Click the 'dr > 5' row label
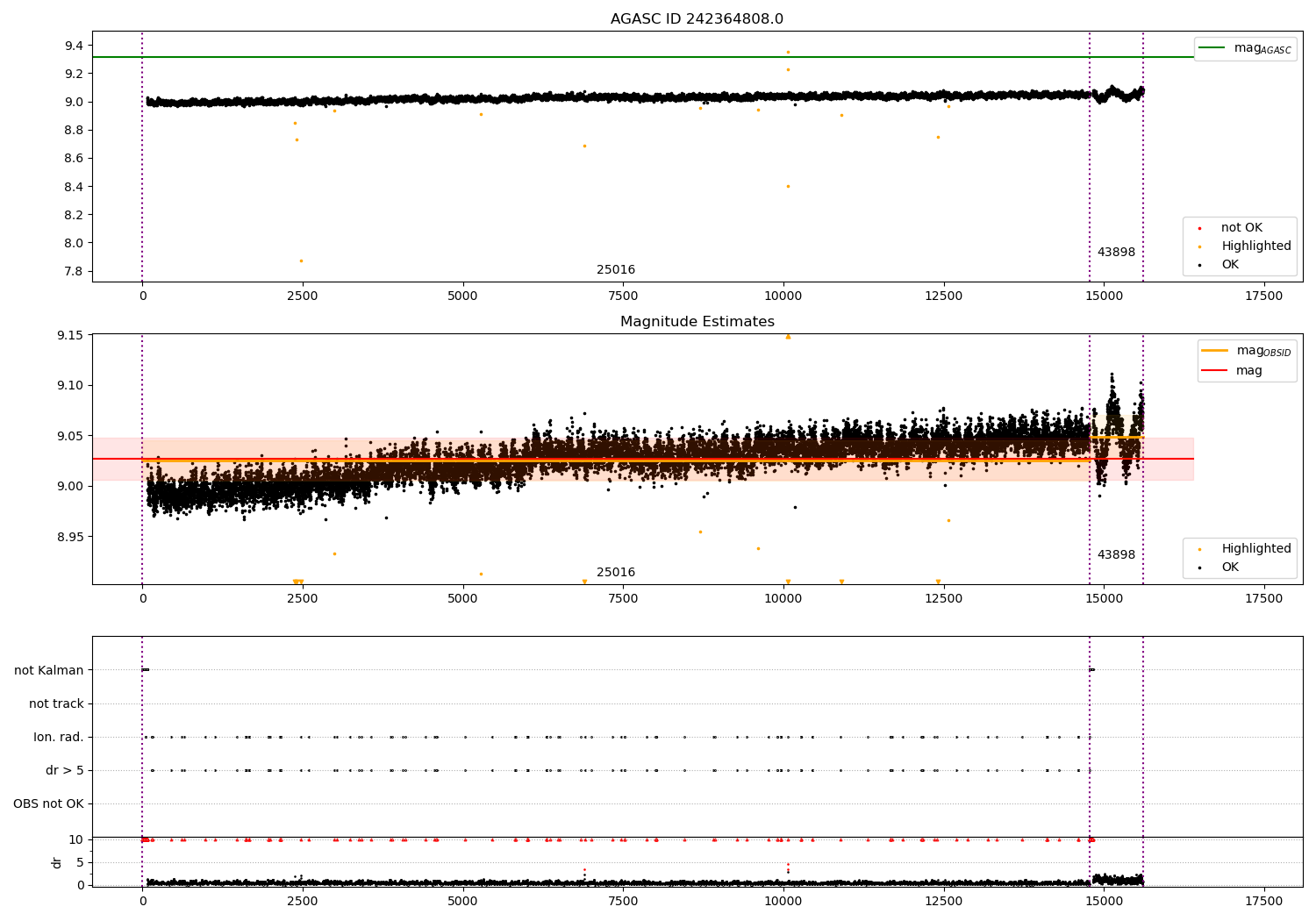Viewport: 1316px width, 921px height. click(x=65, y=771)
